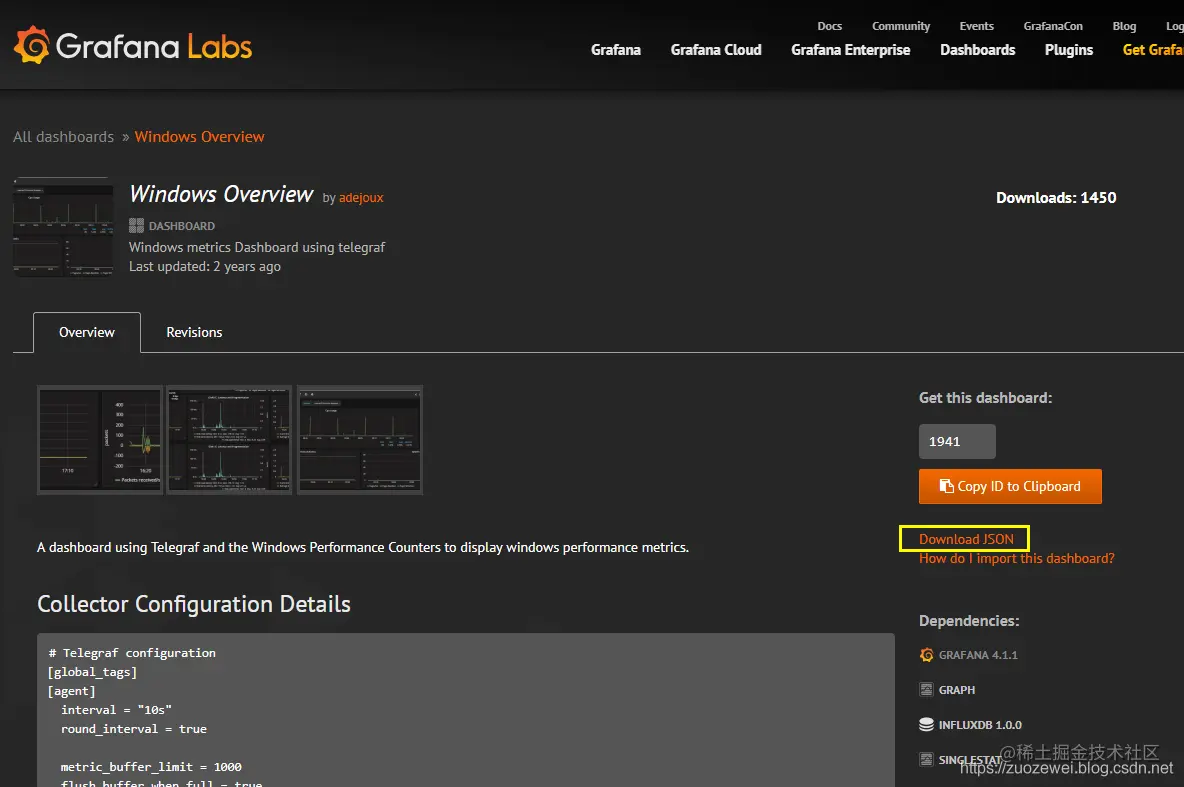Click the [agent] config line
This screenshot has width=1184, height=787.
[72, 691]
